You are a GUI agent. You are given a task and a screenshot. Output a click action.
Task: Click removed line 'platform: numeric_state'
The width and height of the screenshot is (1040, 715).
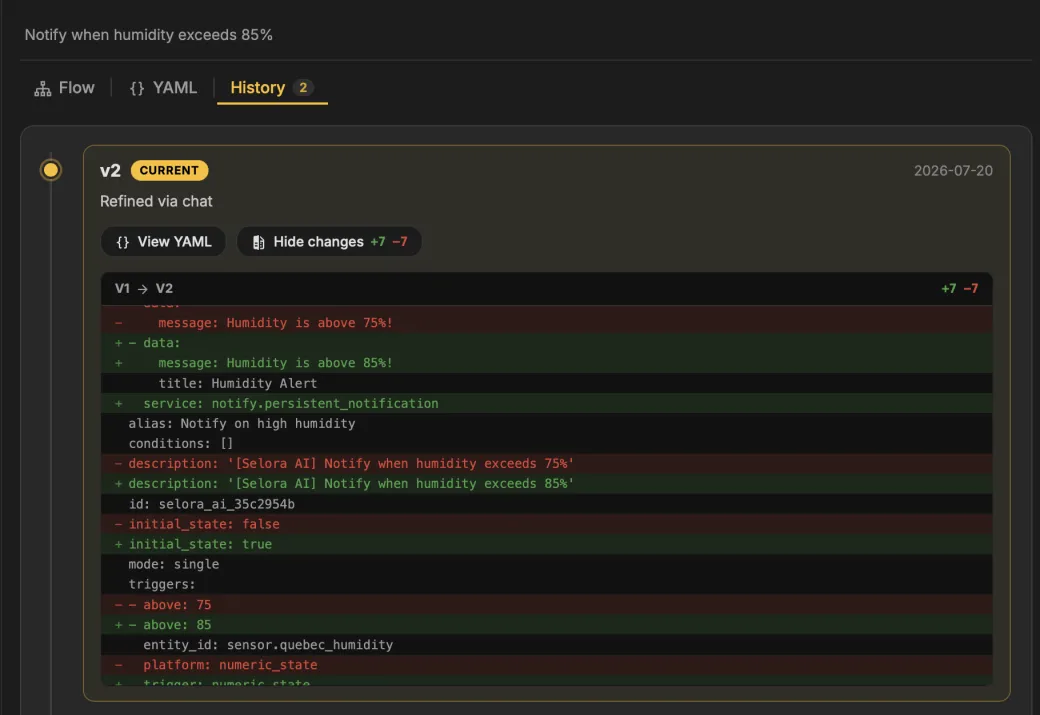point(547,665)
